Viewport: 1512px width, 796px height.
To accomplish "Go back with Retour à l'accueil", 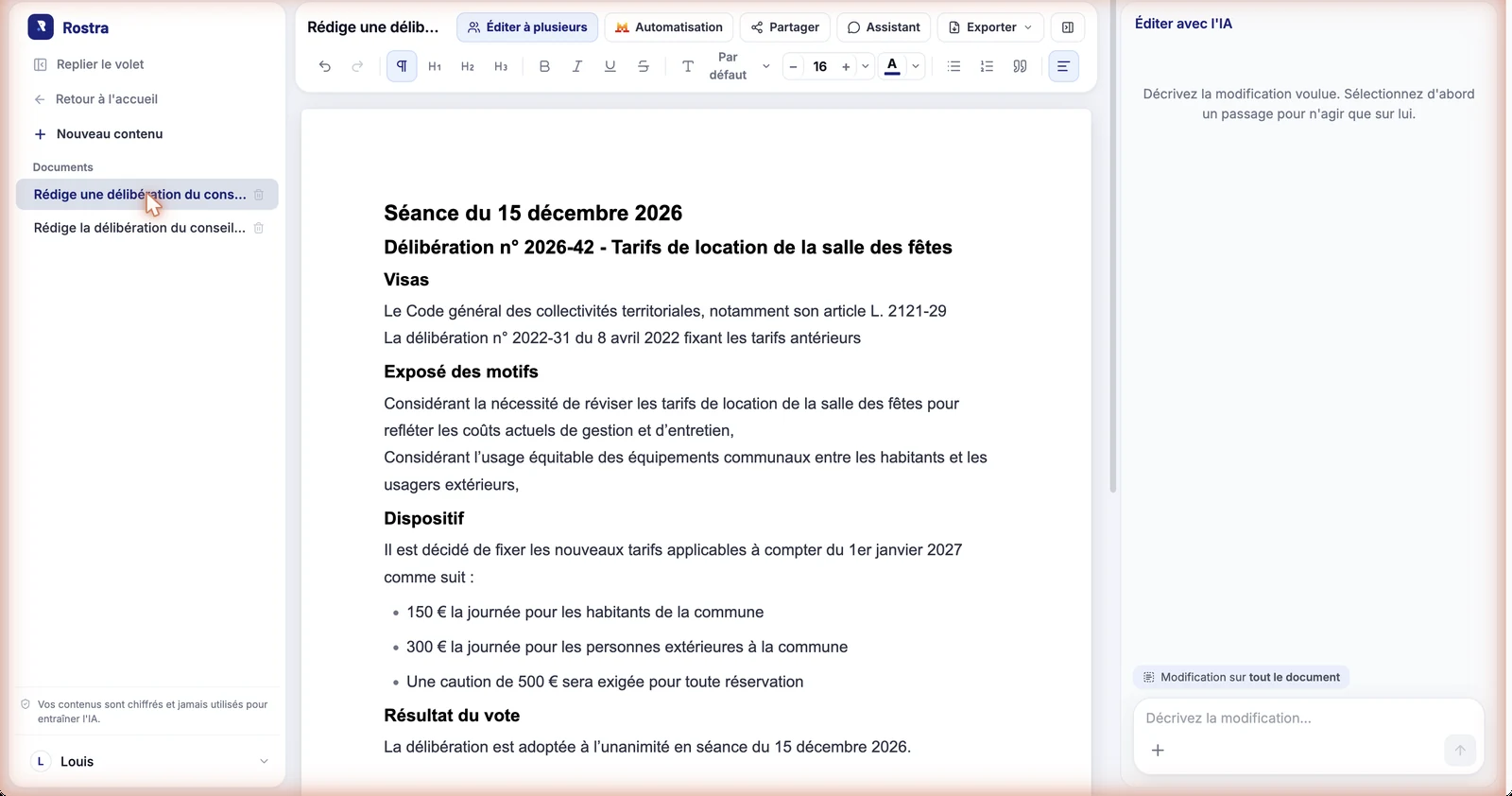I will [x=95, y=99].
